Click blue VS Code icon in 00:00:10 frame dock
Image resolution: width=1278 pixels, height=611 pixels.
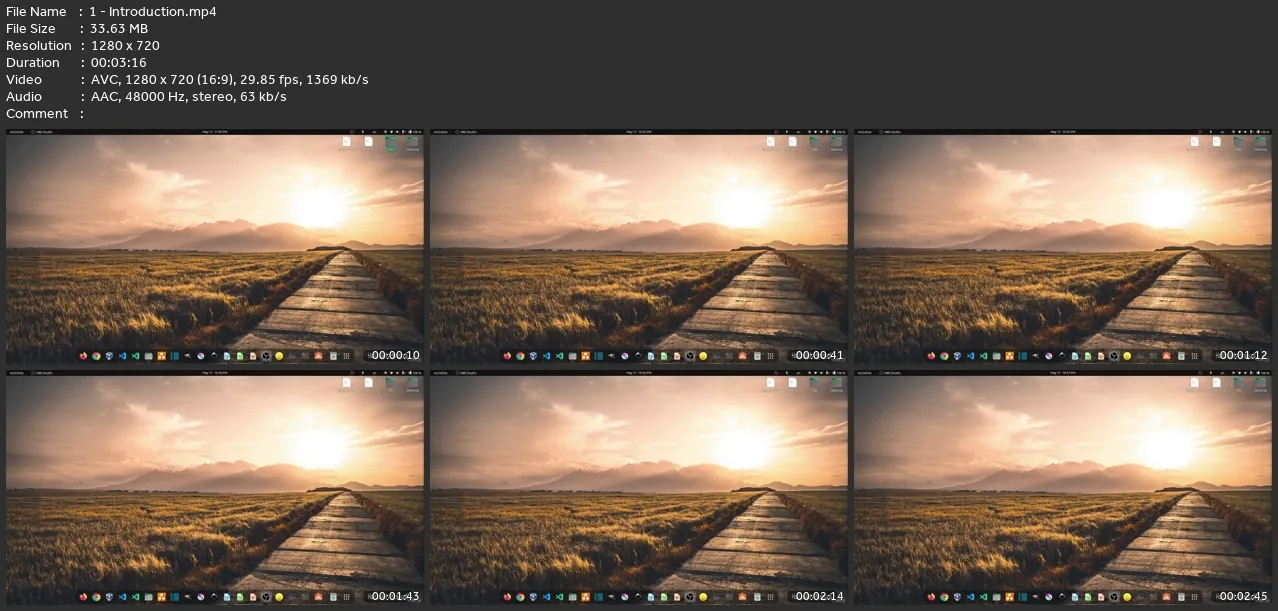pos(122,355)
